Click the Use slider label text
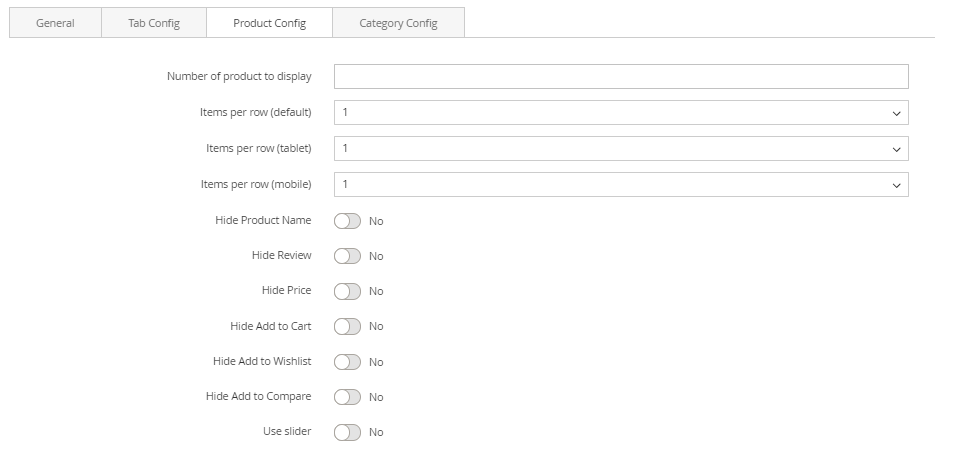This screenshot has height=464, width=978. (x=287, y=431)
